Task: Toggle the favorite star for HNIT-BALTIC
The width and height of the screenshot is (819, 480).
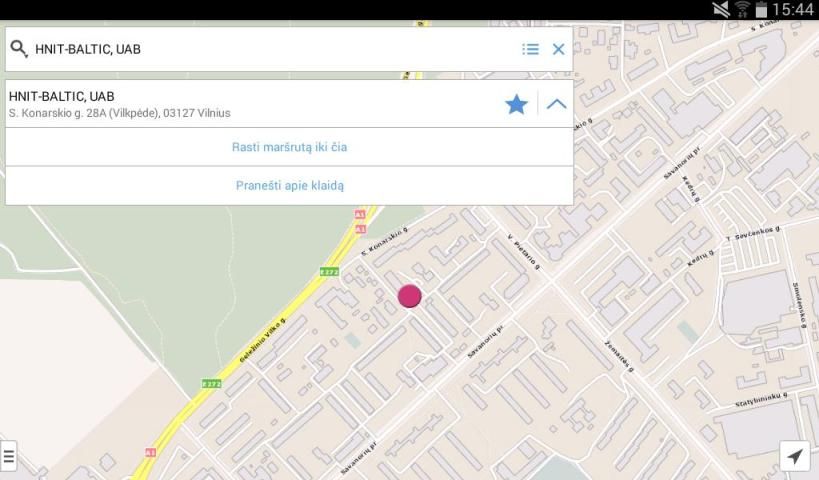Action: pos(516,104)
